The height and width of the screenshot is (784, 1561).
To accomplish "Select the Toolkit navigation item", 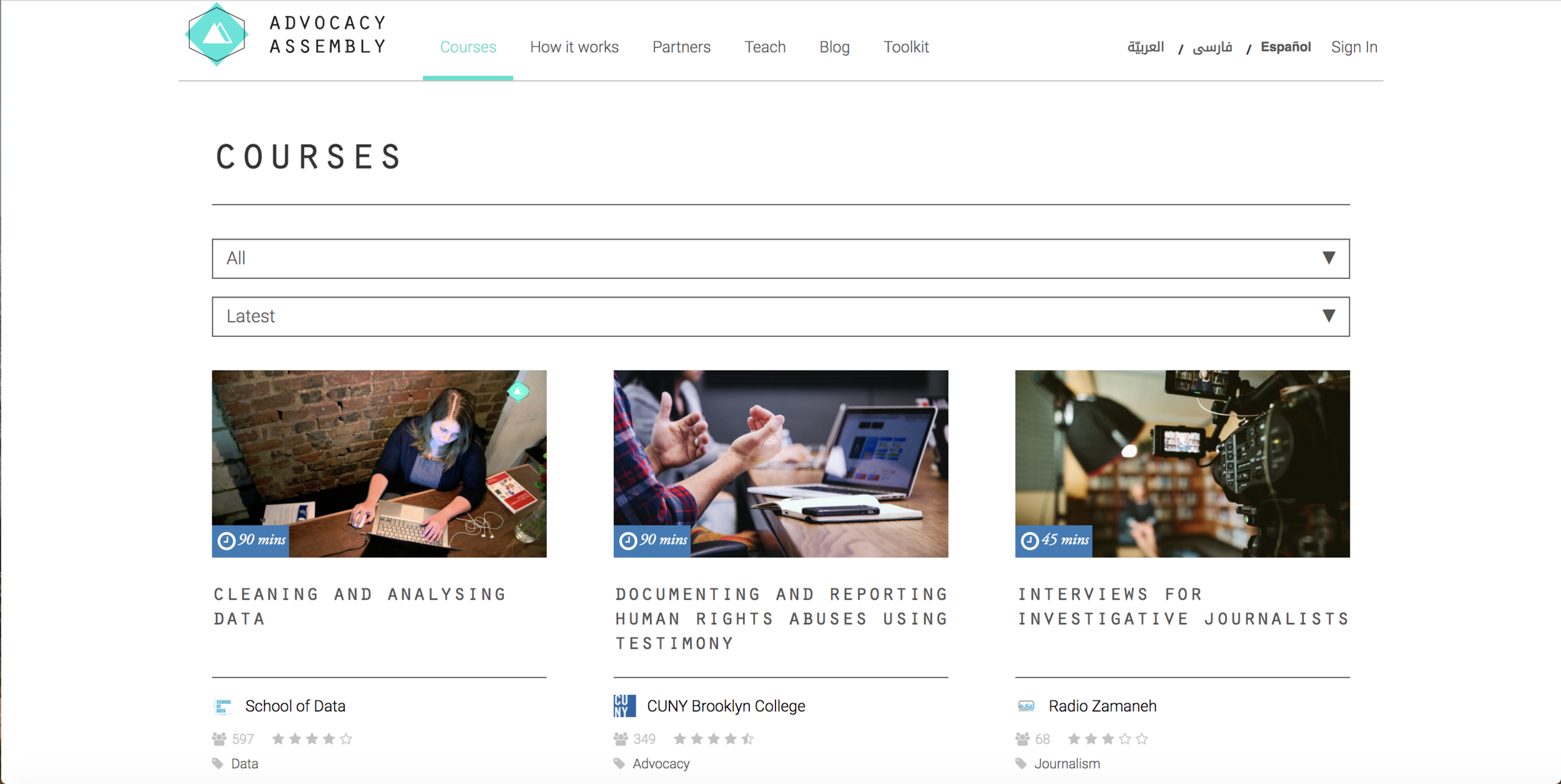I will pyautogui.click(x=905, y=47).
